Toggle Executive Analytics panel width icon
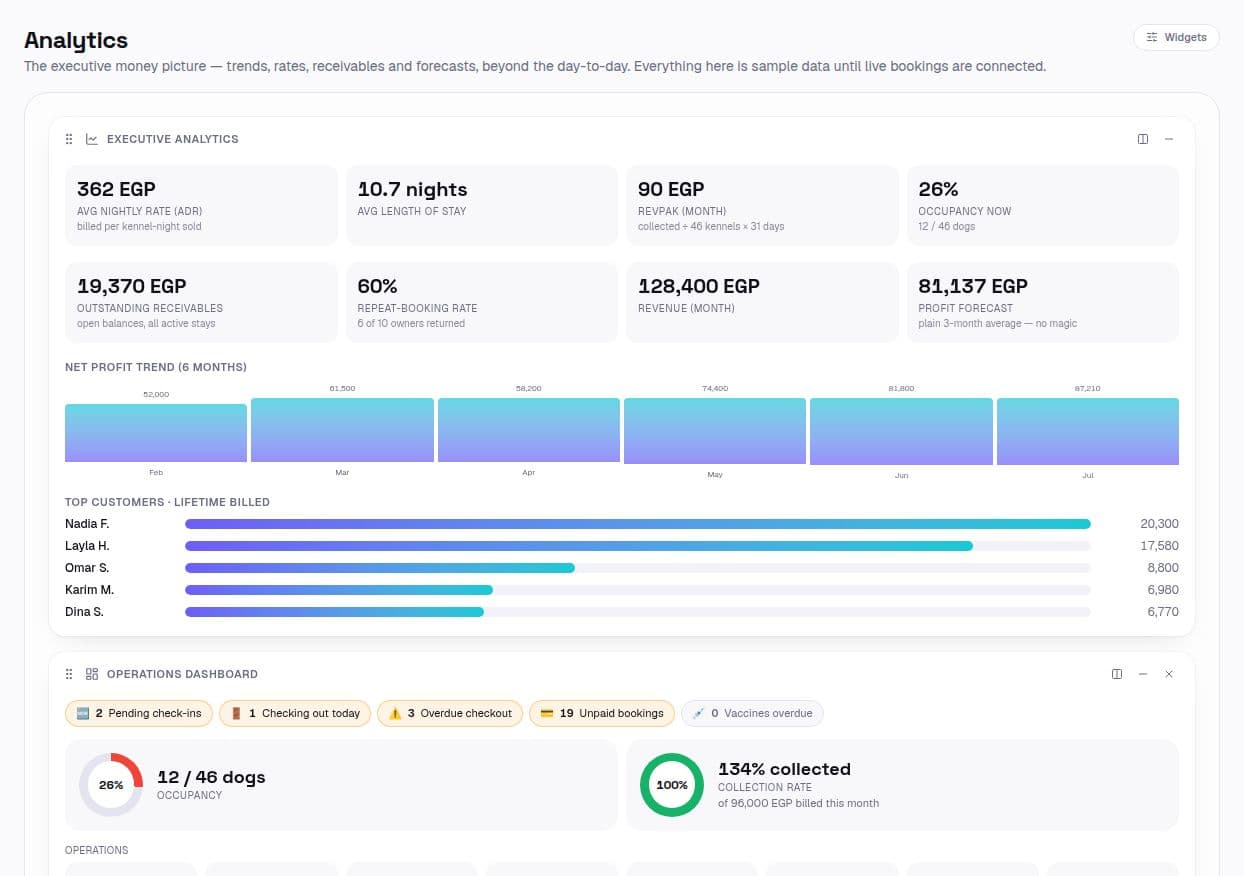Viewport: 1244px width, 876px height. pos(1143,139)
